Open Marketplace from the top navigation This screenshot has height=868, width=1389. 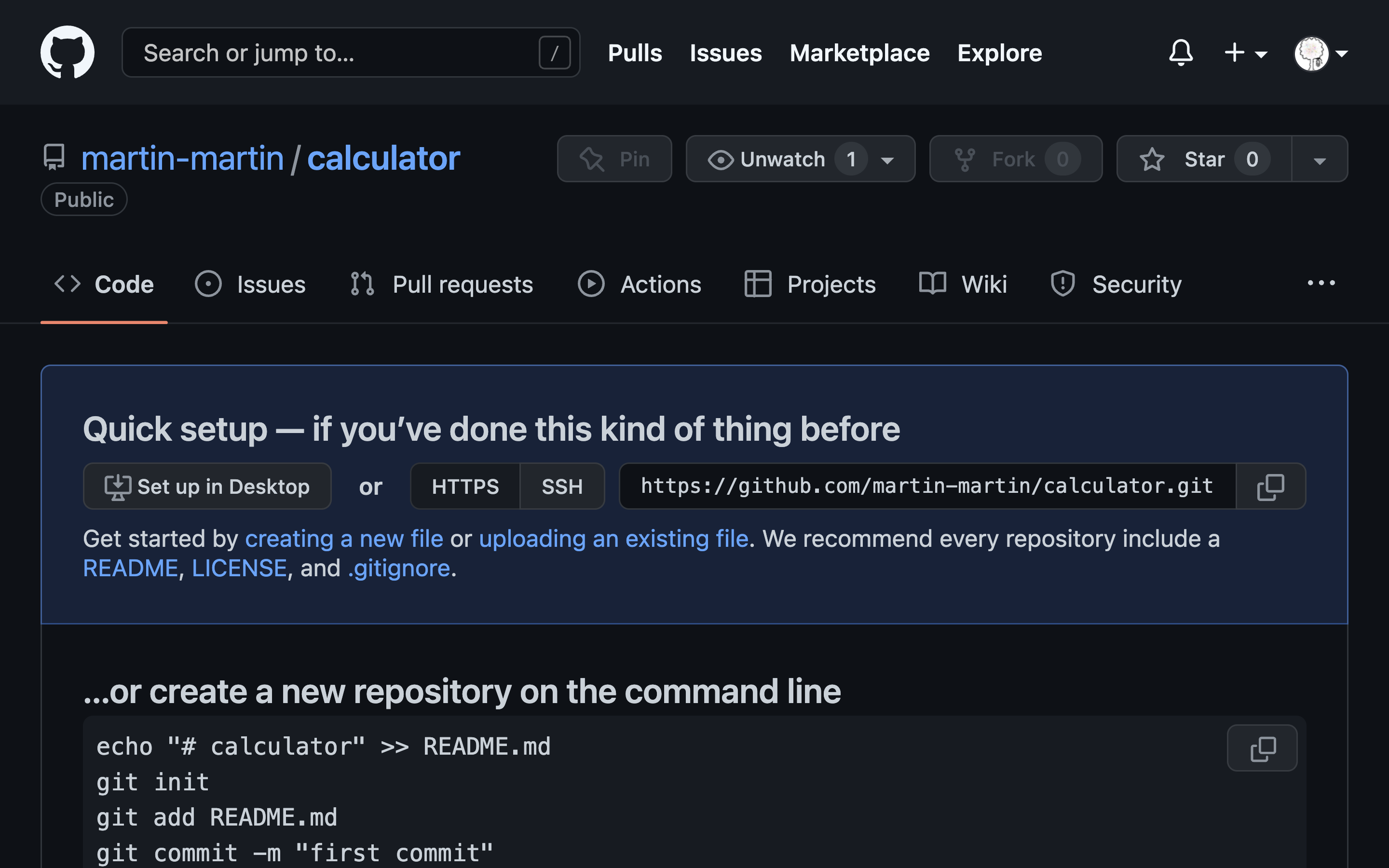[x=859, y=53]
